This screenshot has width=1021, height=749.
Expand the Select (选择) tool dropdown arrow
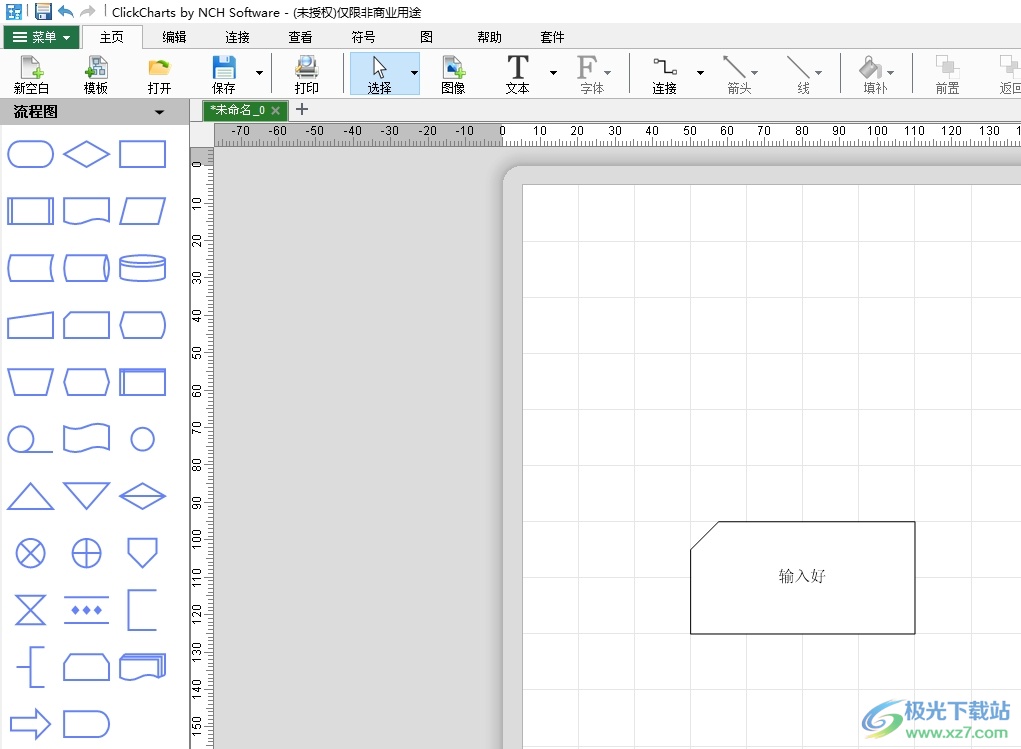(x=413, y=73)
